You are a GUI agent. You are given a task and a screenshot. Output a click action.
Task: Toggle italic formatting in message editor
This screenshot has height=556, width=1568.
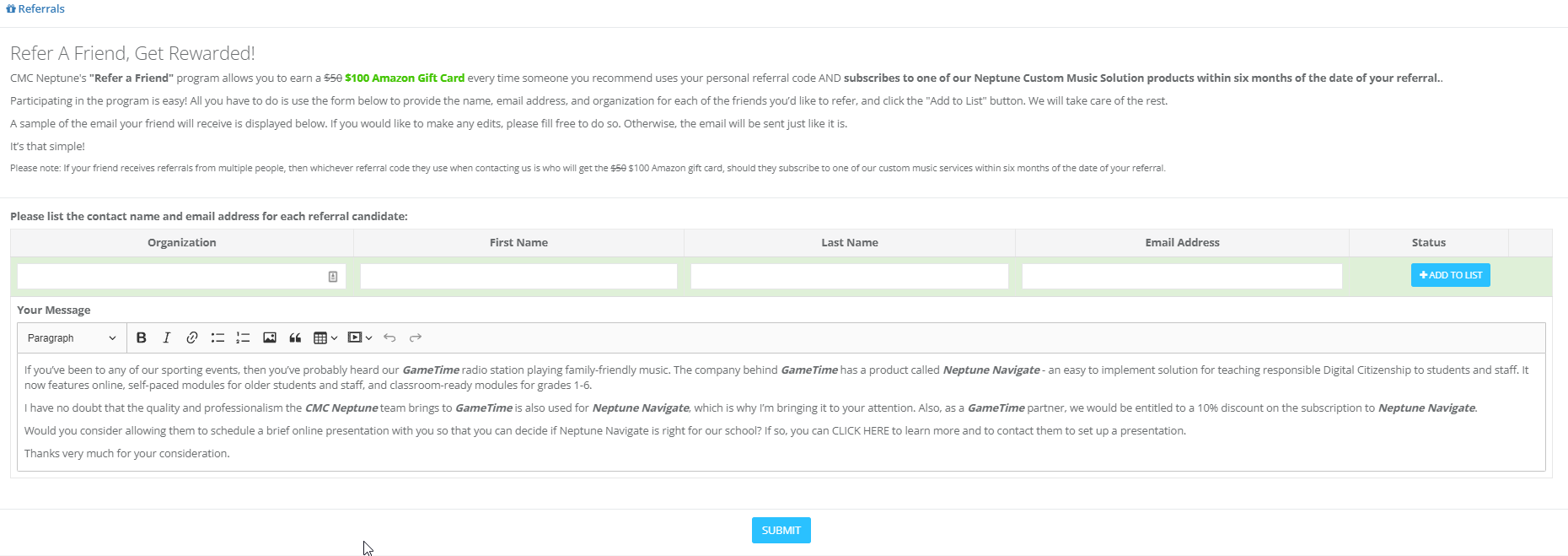[167, 337]
